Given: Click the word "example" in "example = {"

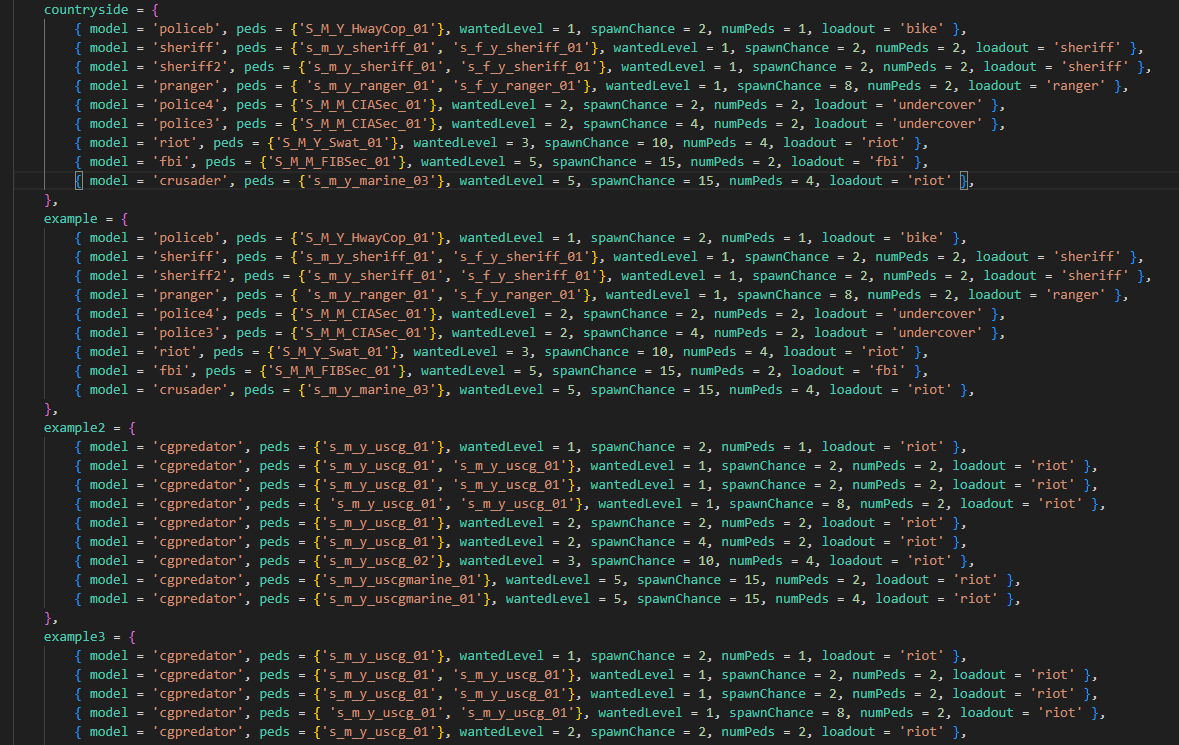Looking at the screenshot, I should 71,219.
